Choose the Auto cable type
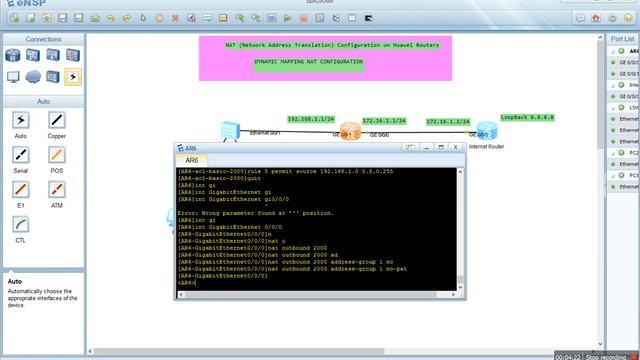Viewport: 640px width, 360px height. (x=20, y=120)
